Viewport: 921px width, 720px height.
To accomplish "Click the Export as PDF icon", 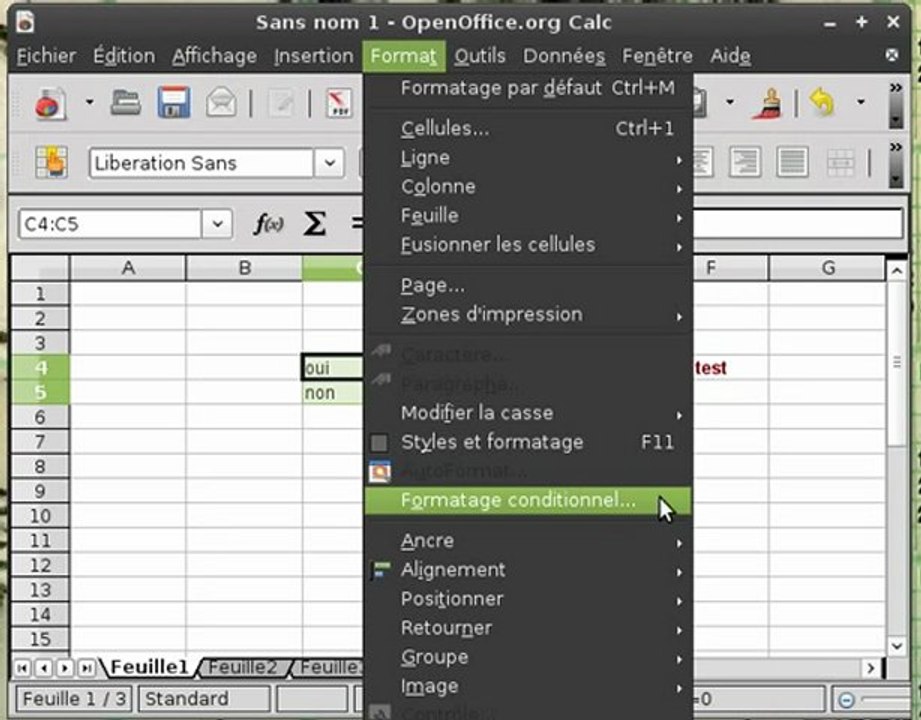I will pyautogui.click(x=339, y=103).
